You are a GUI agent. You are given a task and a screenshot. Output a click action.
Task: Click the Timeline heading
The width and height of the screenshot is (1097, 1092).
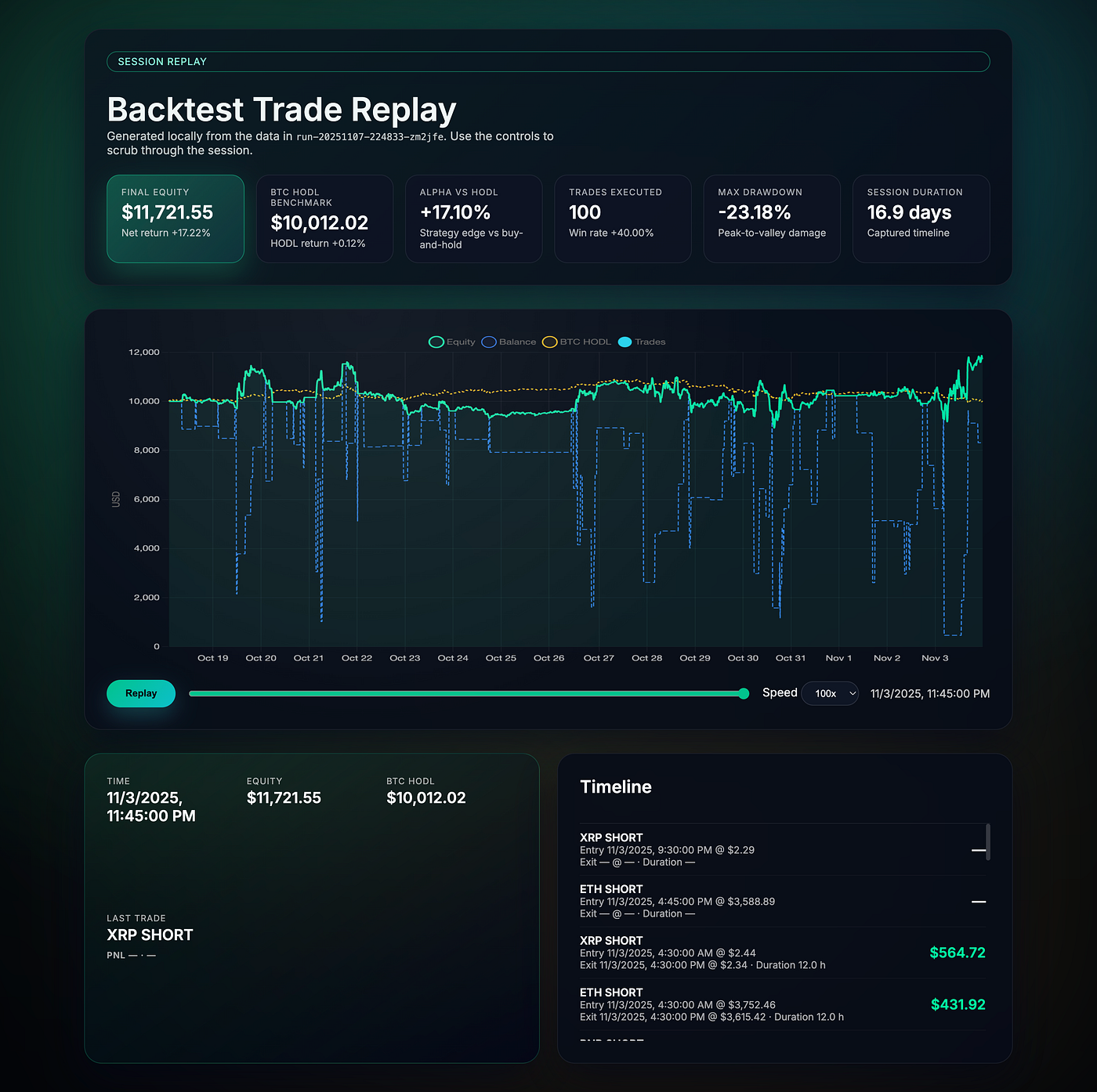click(616, 786)
